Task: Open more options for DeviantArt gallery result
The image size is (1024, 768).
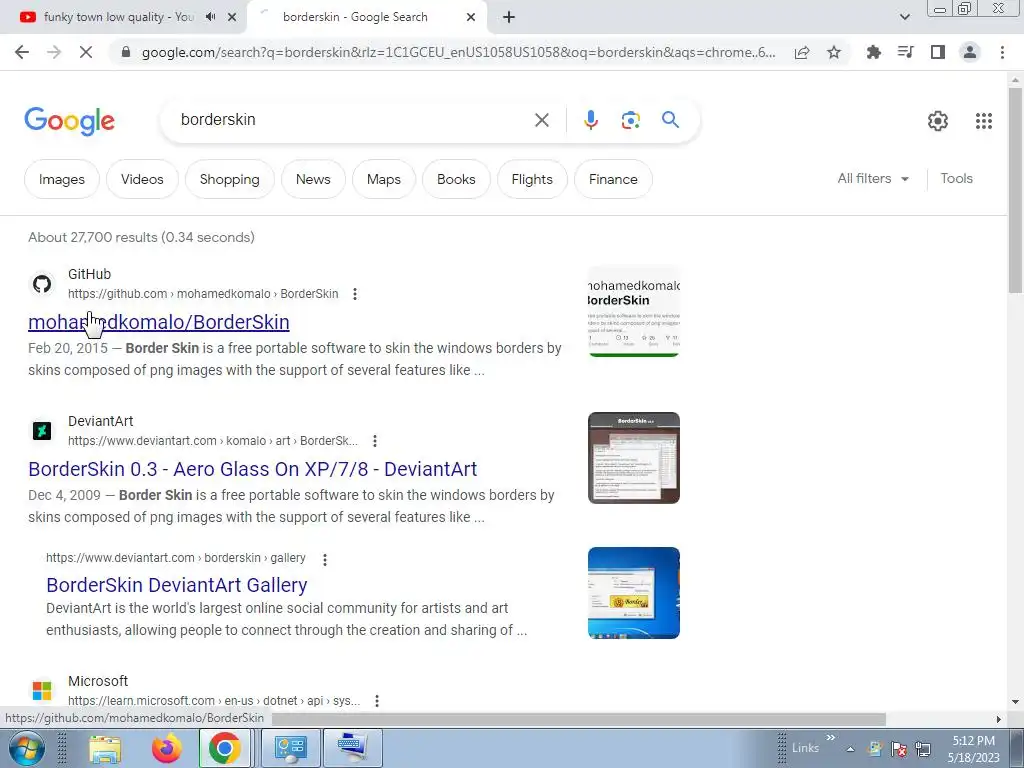Action: pyautogui.click(x=325, y=559)
